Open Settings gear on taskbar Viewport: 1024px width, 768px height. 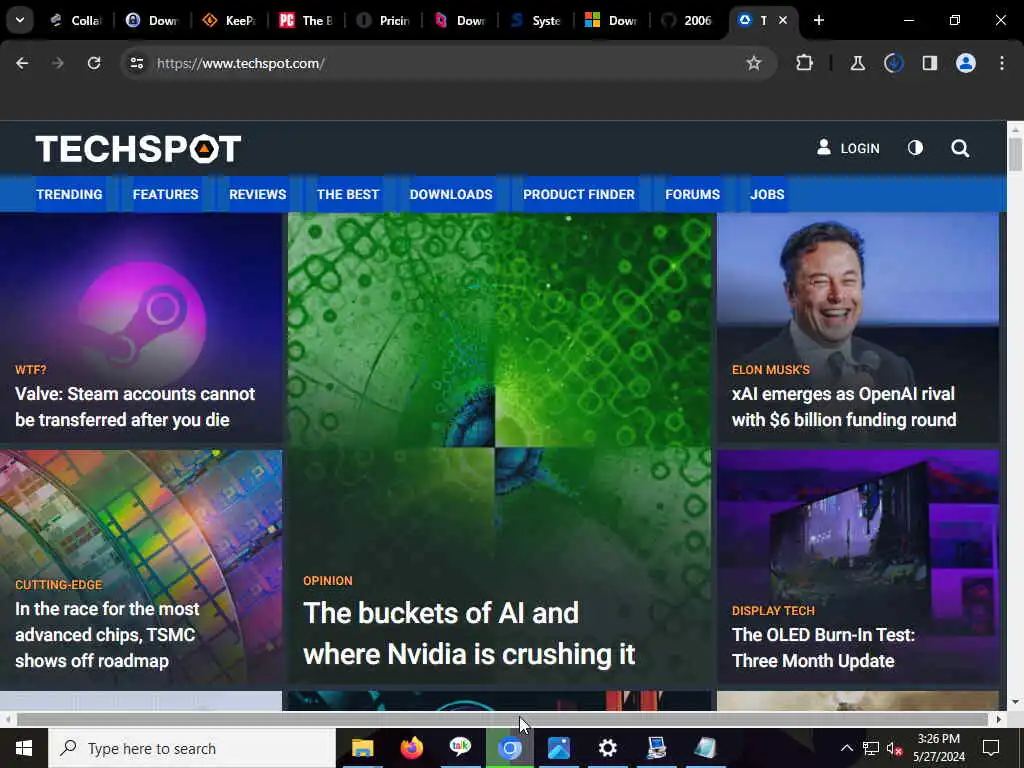607,748
